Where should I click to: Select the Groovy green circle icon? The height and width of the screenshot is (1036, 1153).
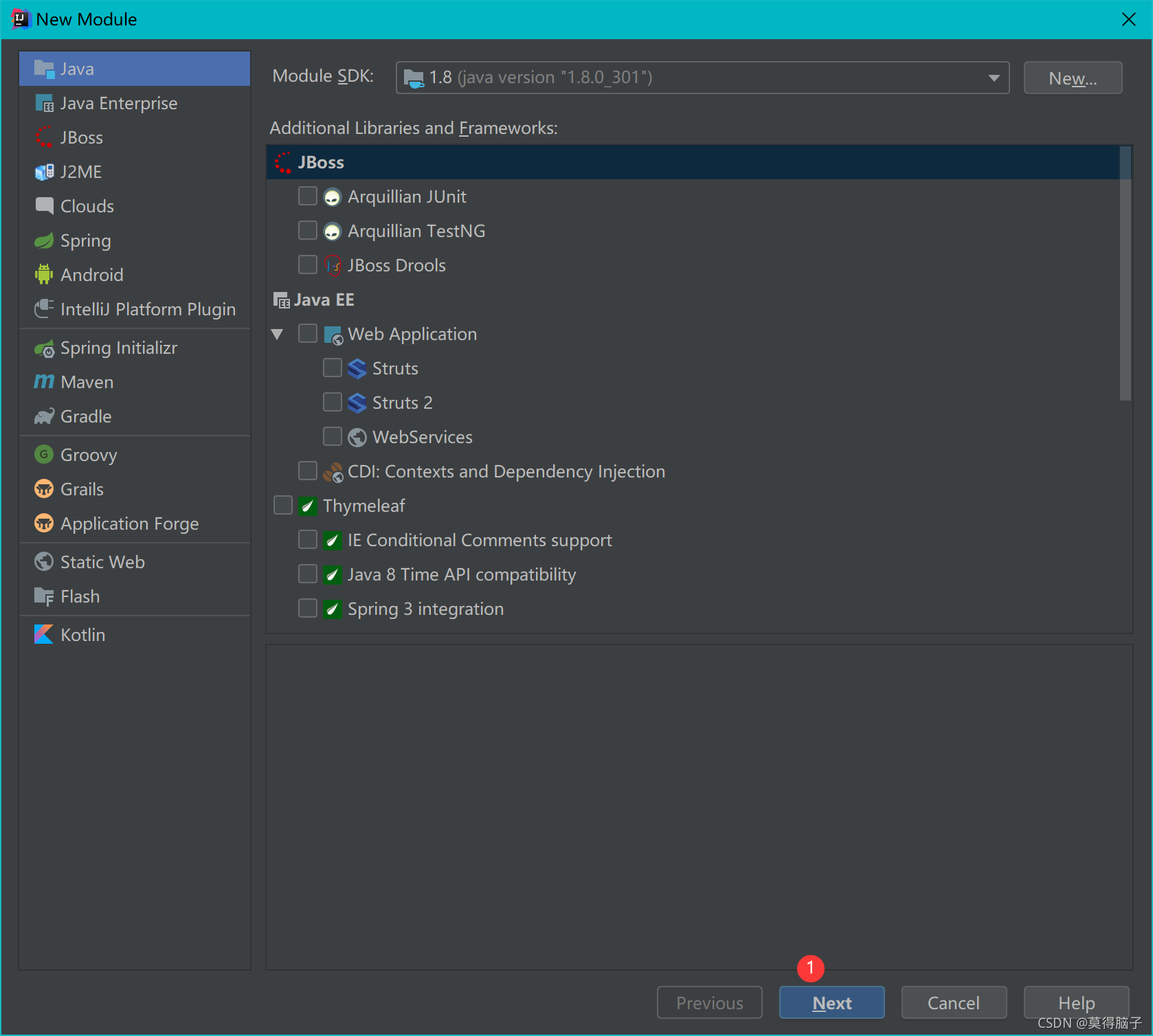pyautogui.click(x=44, y=455)
